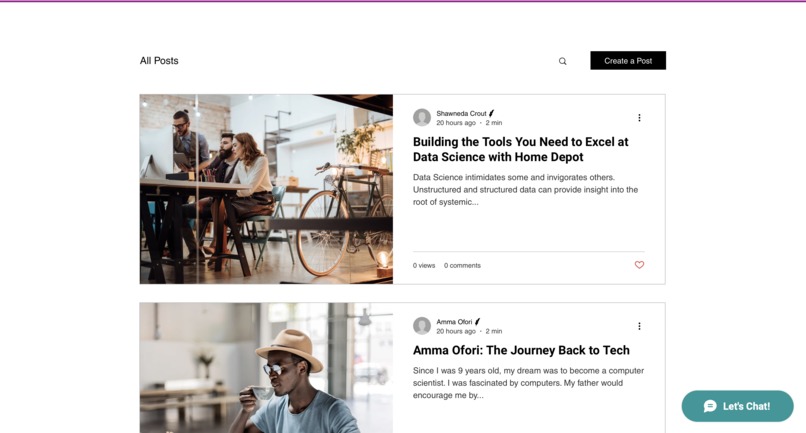Screen dimensions: 806x433
Task: Click the writer quill badge beside Shawneda Crout
Action: [491, 113]
